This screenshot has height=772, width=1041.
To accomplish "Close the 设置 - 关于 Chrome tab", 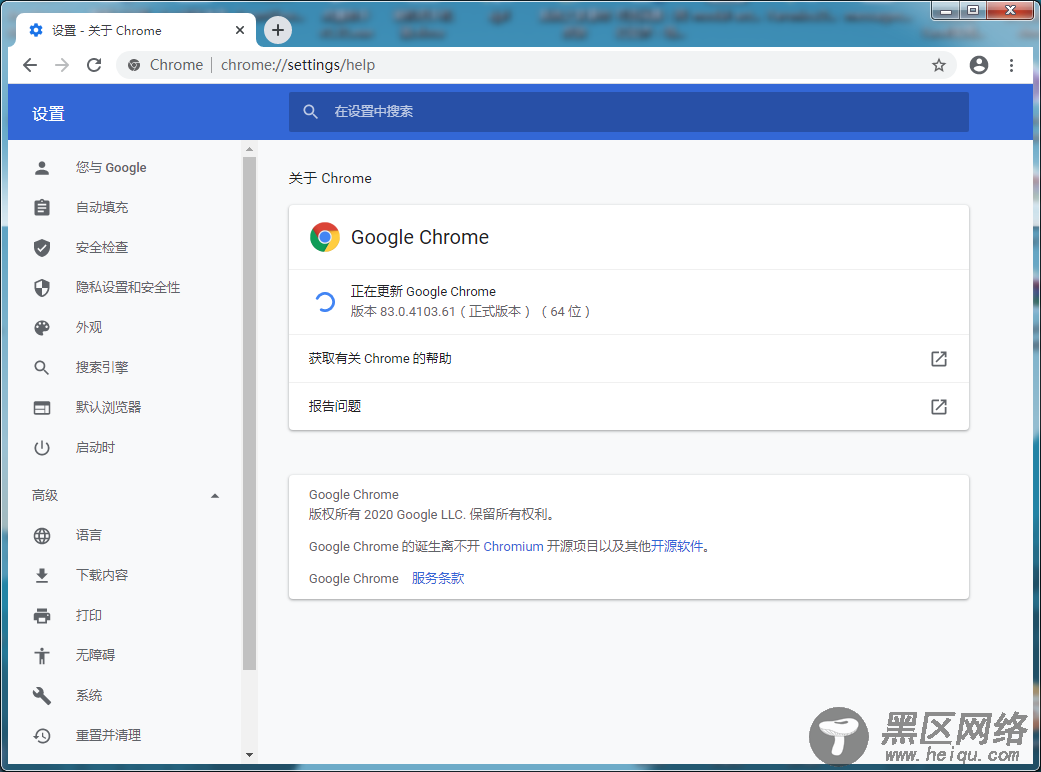I will (240, 31).
